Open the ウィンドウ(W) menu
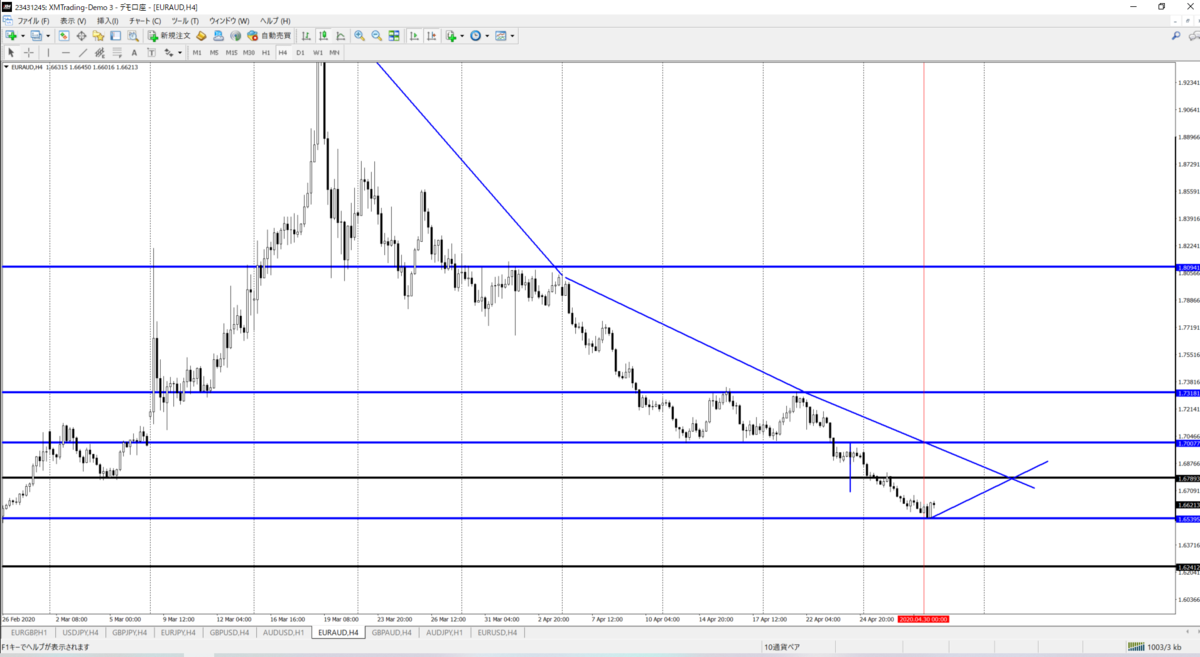 (229, 20)
